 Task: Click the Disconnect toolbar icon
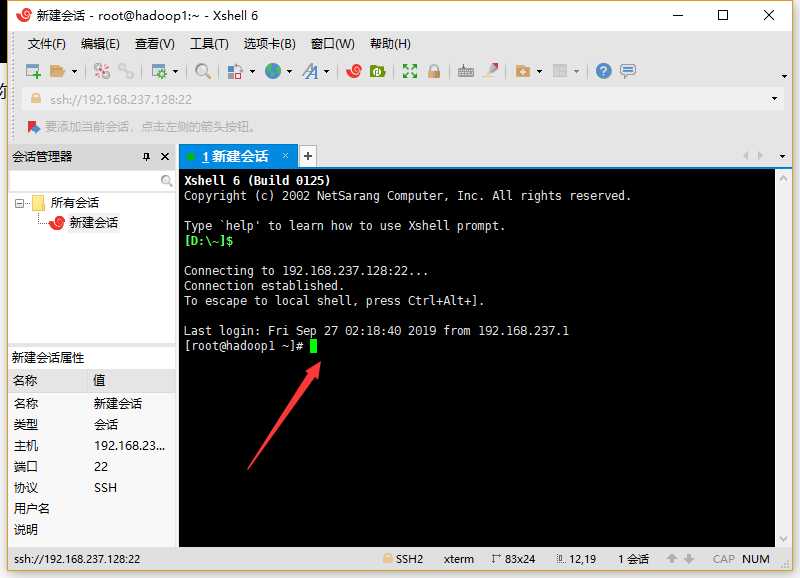coord(102,71)
